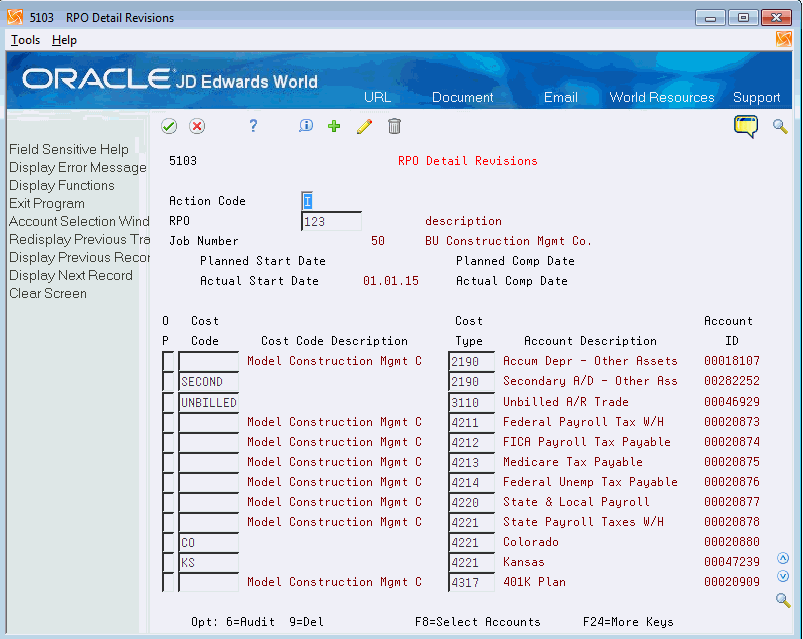Image resolution: width=803 pixels, height=639 pixels.
Task: Open the blue question mark help icon
Action: pyautogui.click(x=253, y=126)
